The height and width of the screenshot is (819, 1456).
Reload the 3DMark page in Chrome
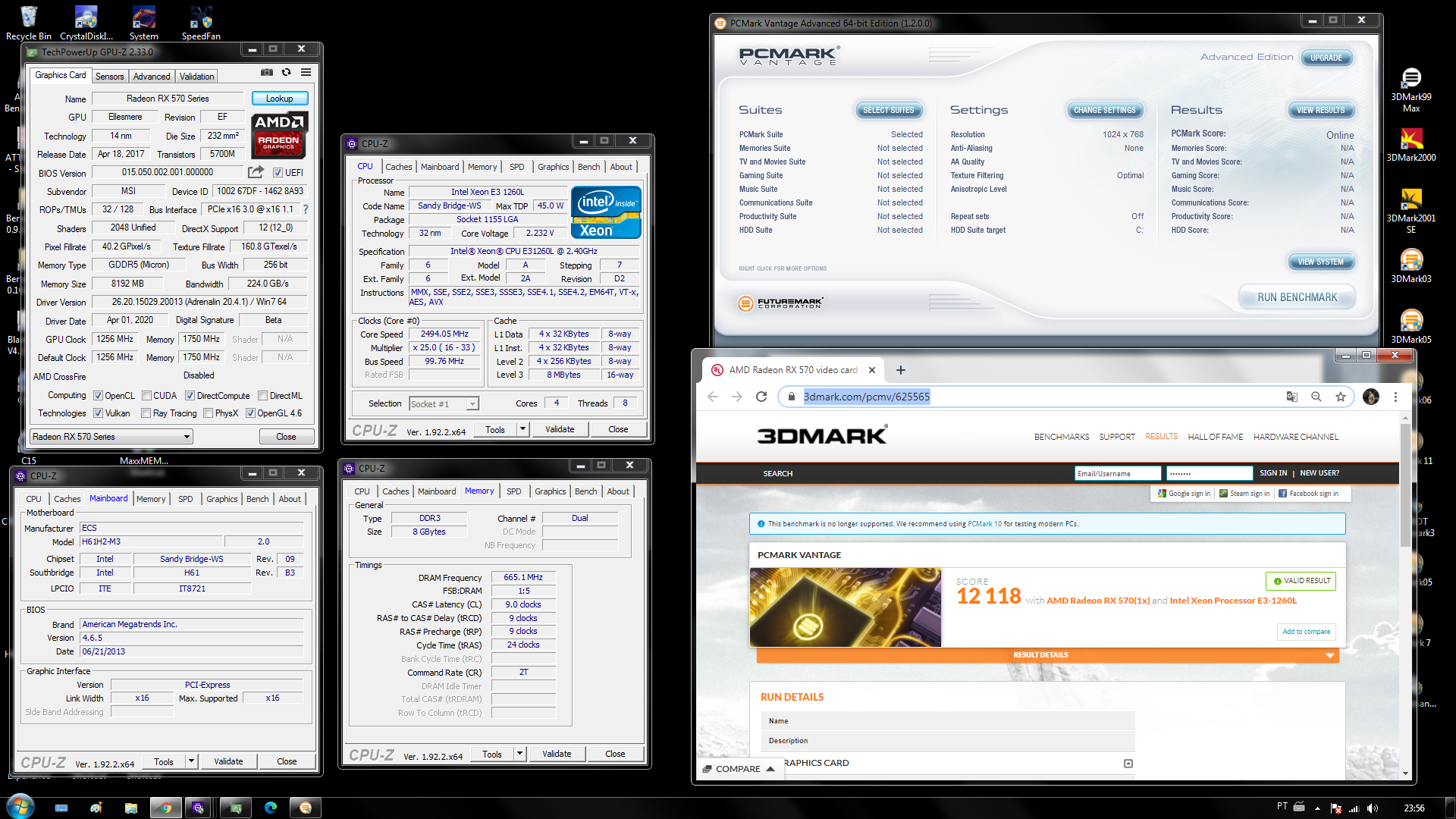point(761,397)
